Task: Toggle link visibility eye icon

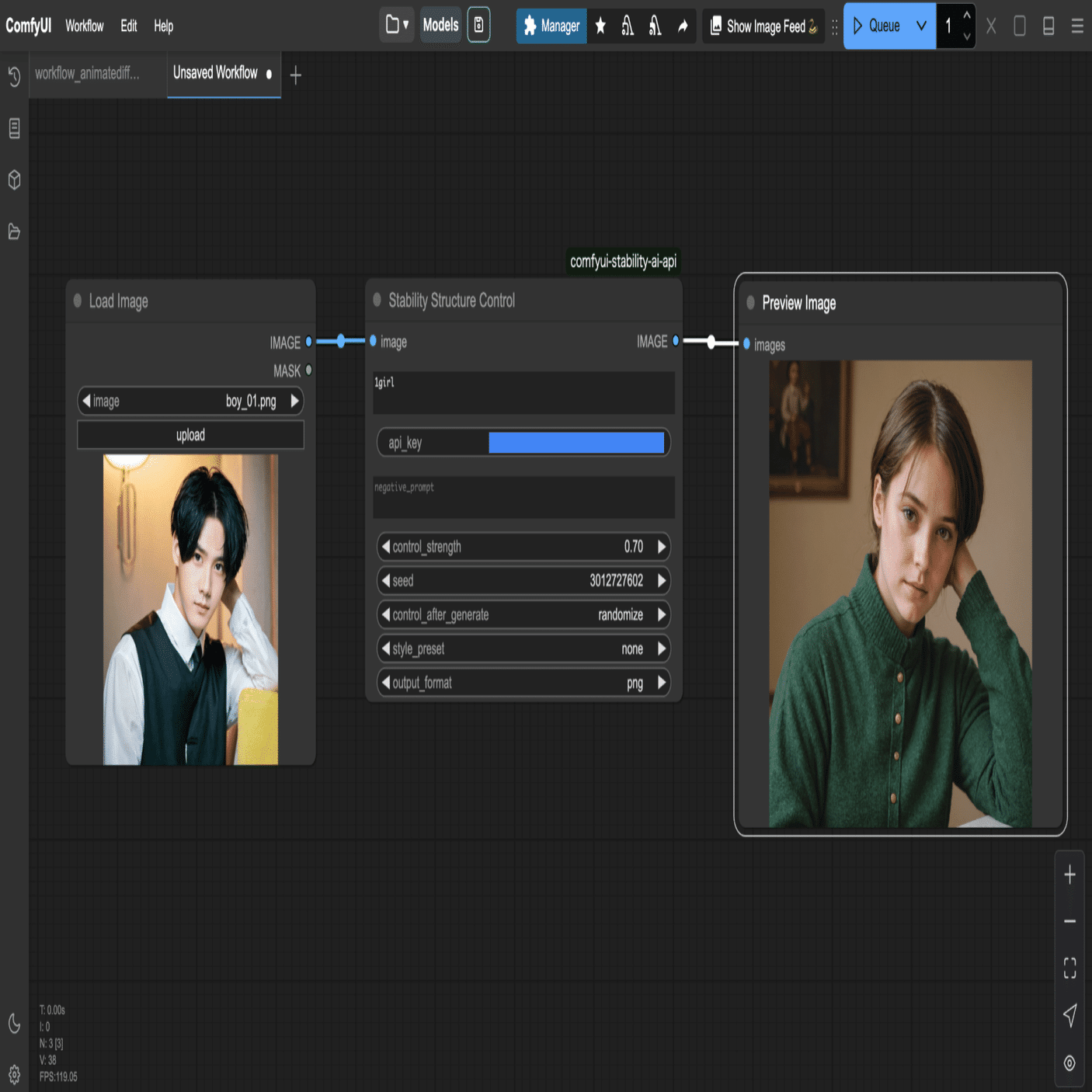Action: [x=1069, y=1063]
